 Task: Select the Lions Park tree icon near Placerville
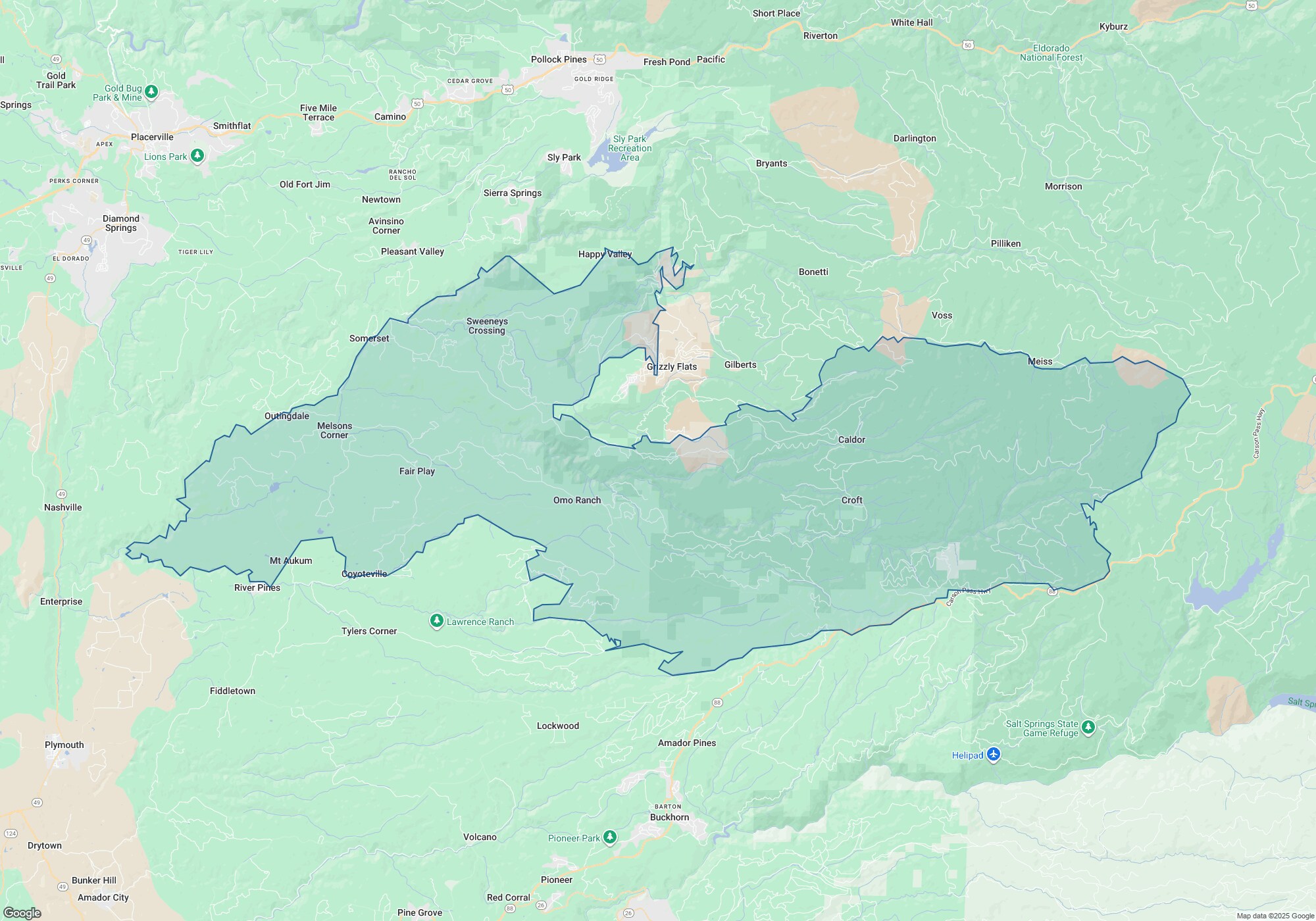point(197,155)
